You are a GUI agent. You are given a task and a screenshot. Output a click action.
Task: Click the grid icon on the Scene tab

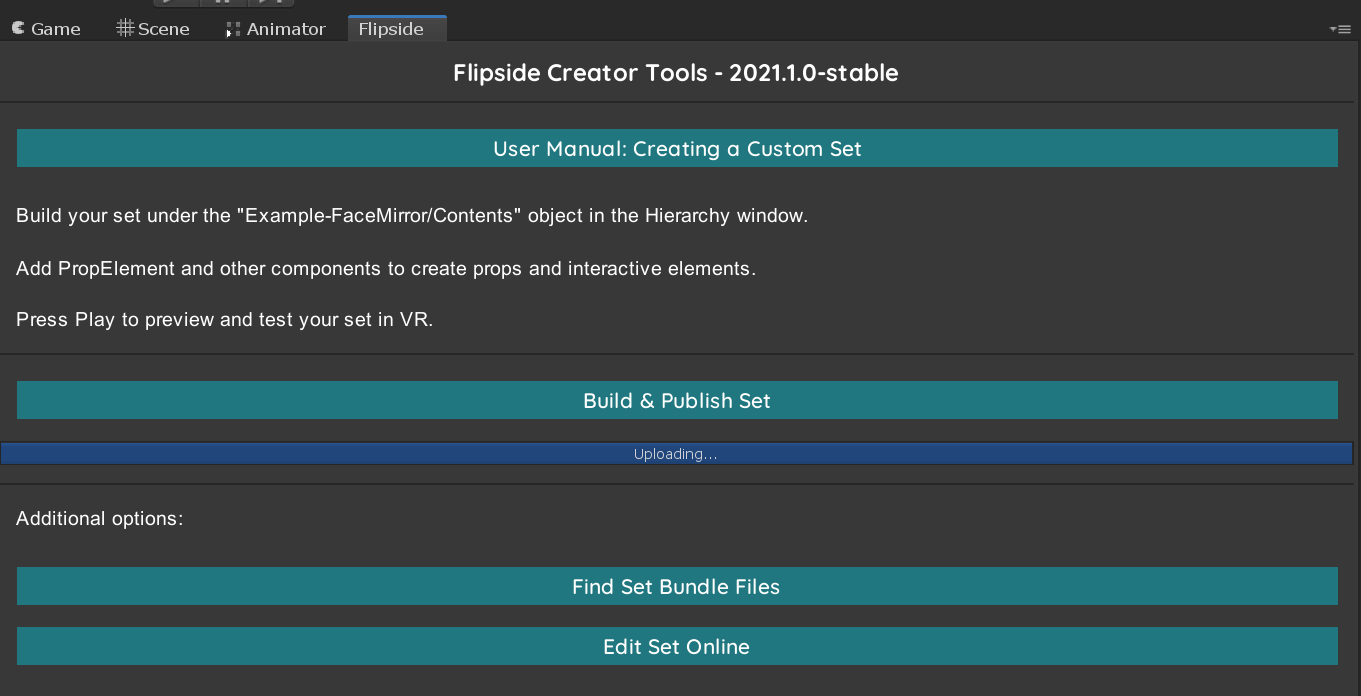[x=124, y=28]
